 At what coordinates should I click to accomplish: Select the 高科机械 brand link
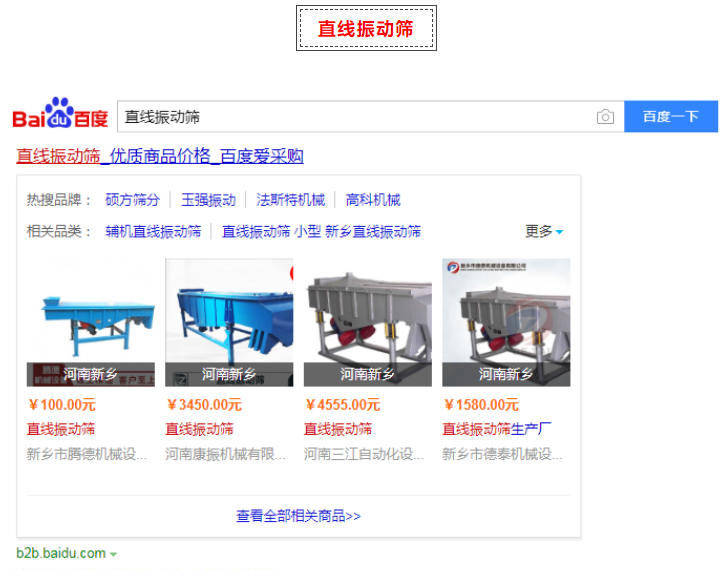373,200
